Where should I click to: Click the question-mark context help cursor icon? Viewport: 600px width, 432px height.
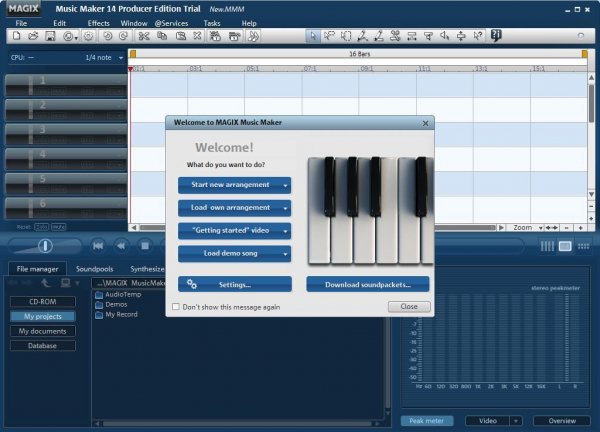(478, 36)
